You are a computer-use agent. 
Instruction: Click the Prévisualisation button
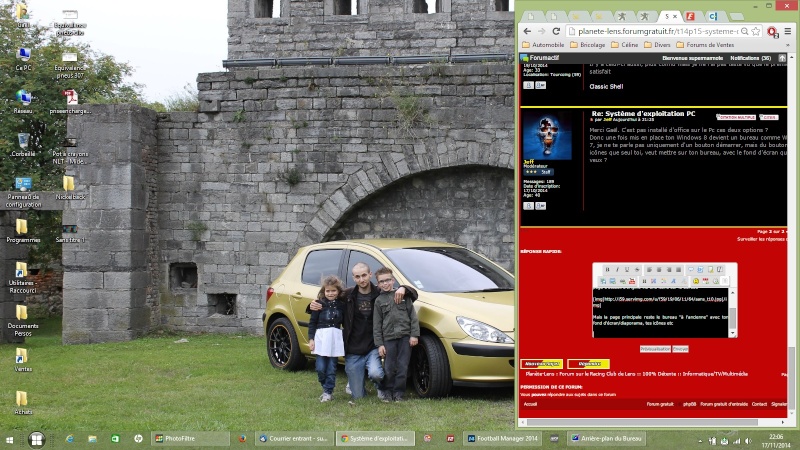[x=655, y=349]
